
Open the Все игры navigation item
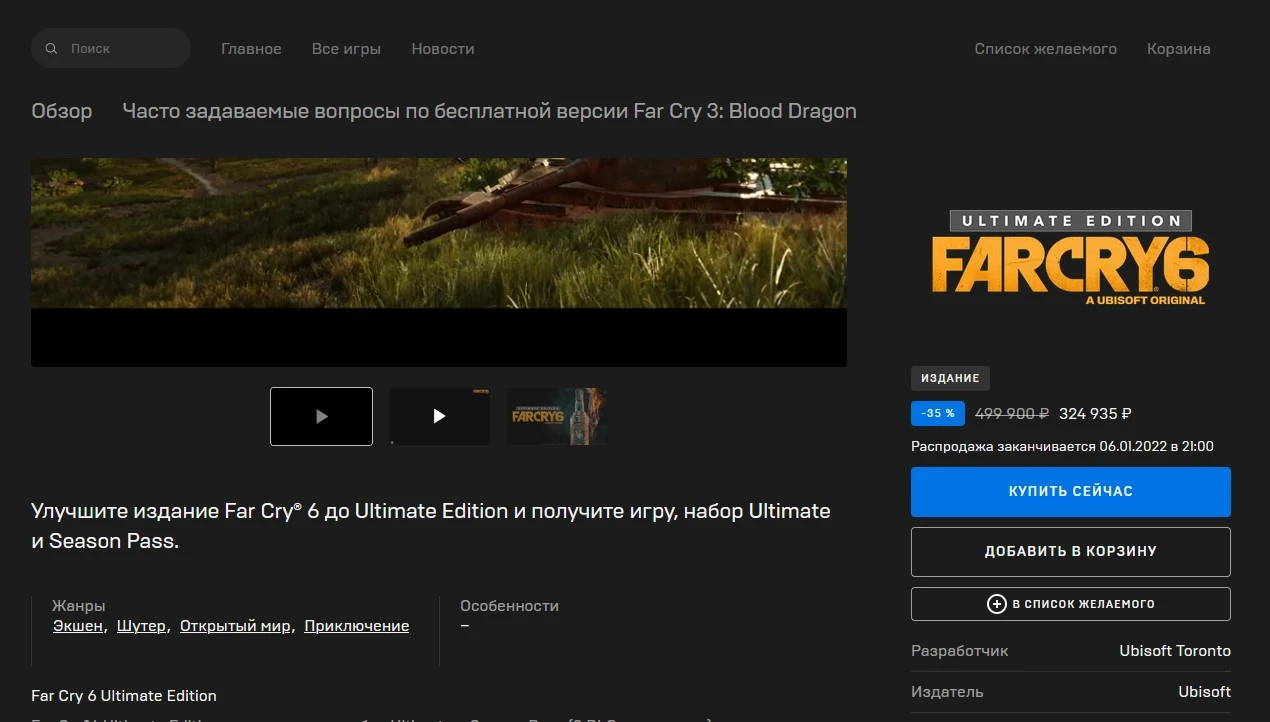coord(346,48)
